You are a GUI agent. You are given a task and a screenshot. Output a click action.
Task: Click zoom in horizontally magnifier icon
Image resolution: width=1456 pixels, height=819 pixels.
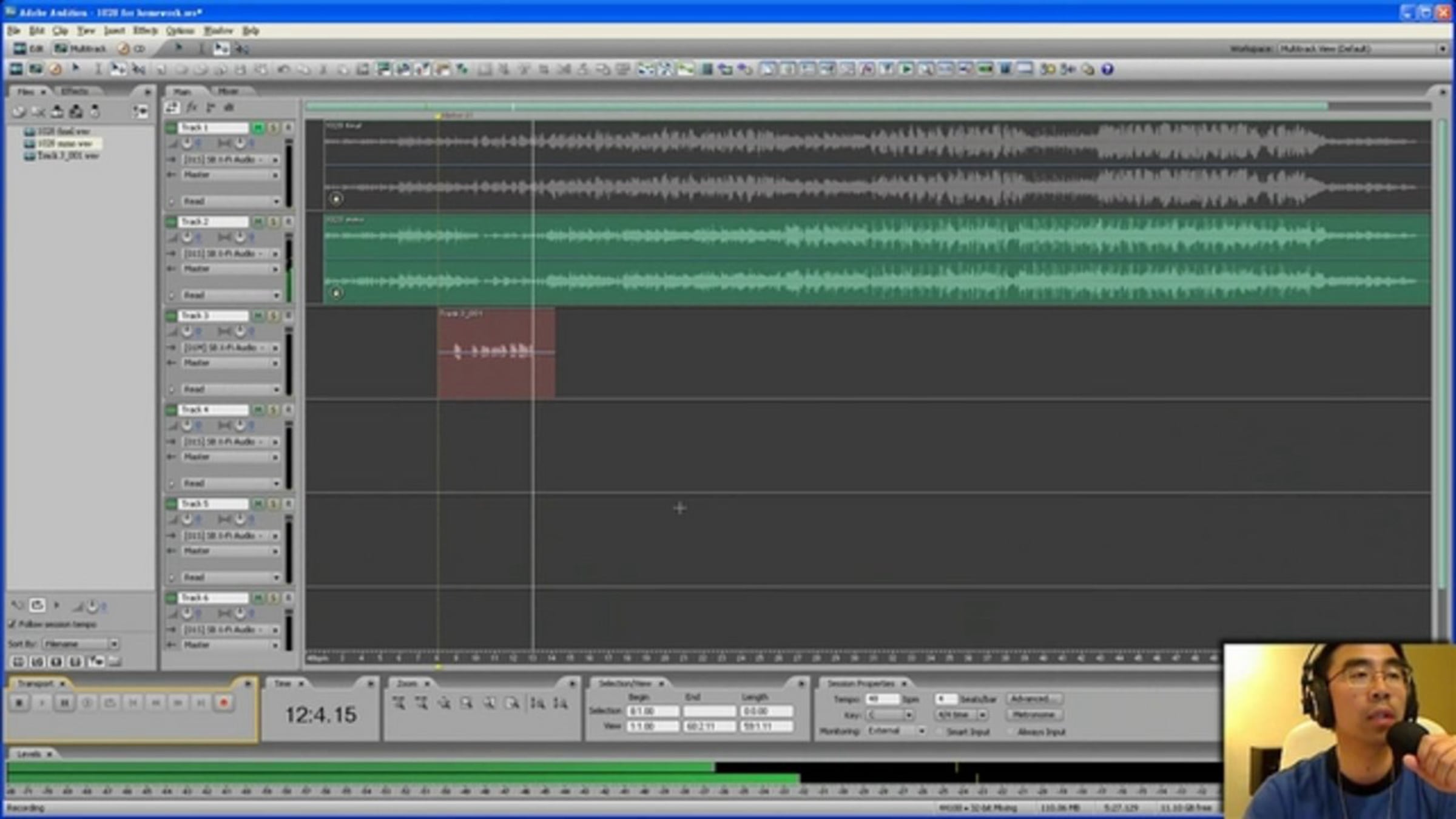[x=399, y=703]
